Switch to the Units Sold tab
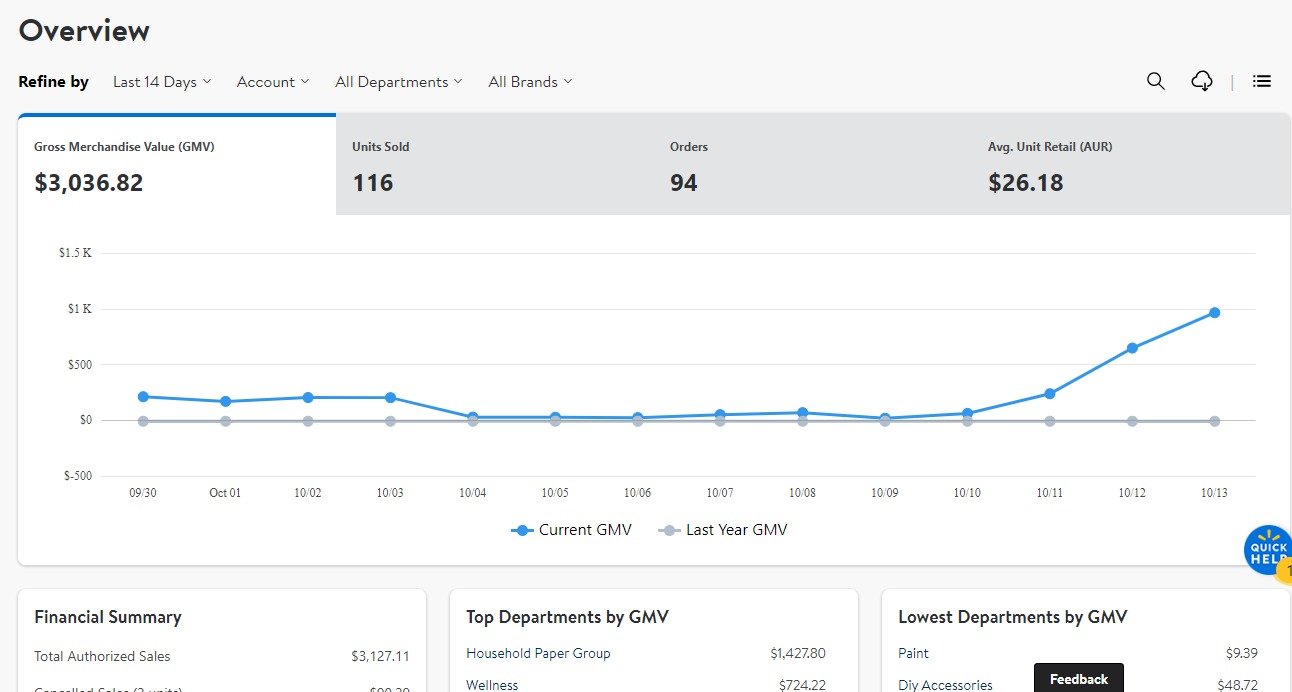The width and height of the screenshot is (1292, 692). (494, 165)
